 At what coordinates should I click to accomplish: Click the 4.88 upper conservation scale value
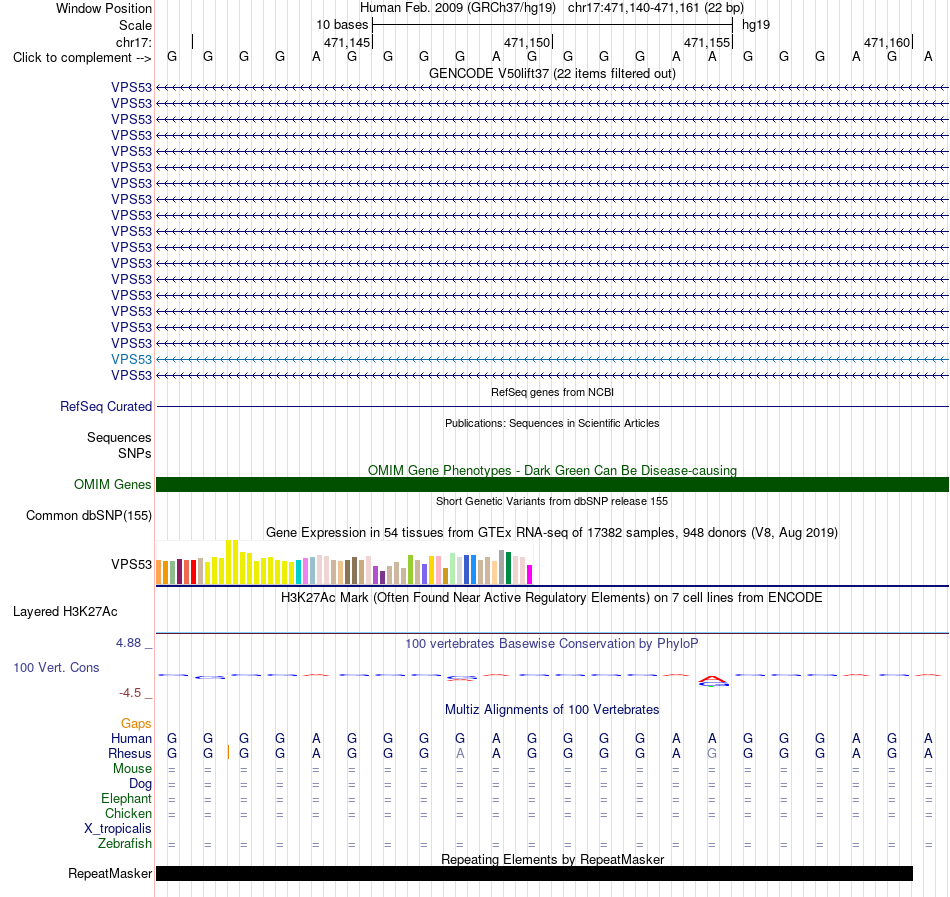click(128, 643)
